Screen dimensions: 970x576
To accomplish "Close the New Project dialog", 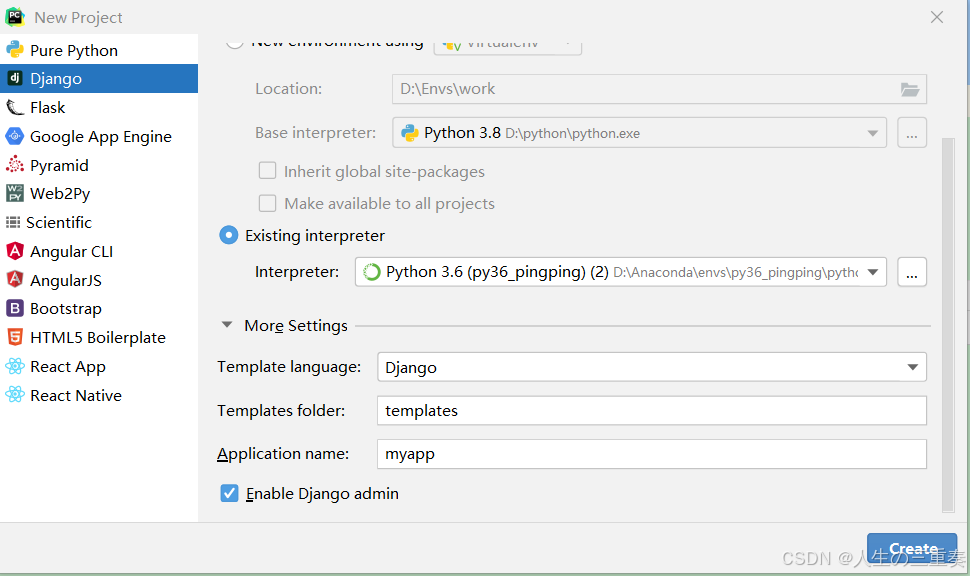I will [937, 17].
